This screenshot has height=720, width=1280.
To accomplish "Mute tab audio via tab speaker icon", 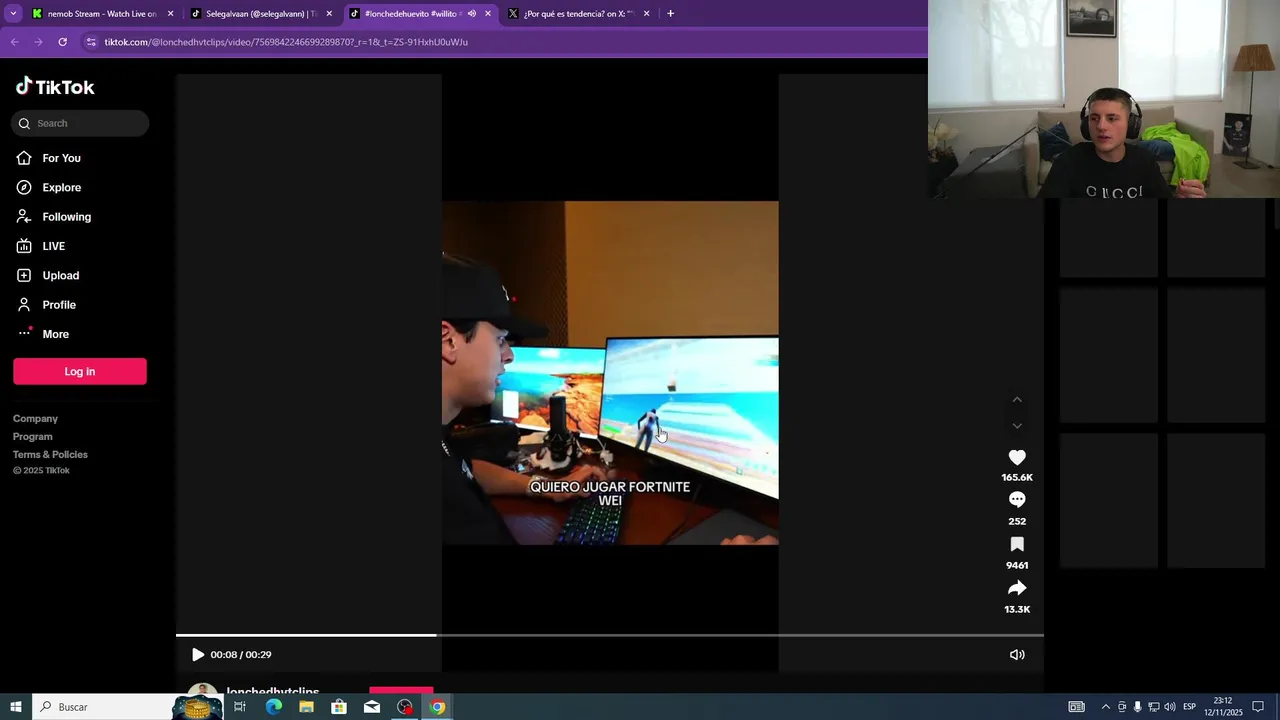I will (471, 14).
